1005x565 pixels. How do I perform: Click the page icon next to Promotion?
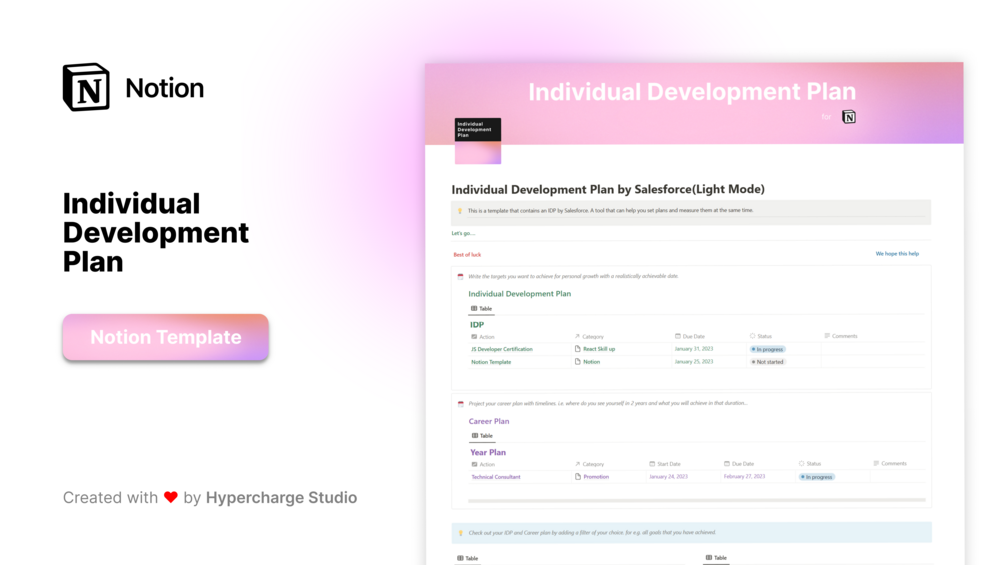(x=577, y=477)
